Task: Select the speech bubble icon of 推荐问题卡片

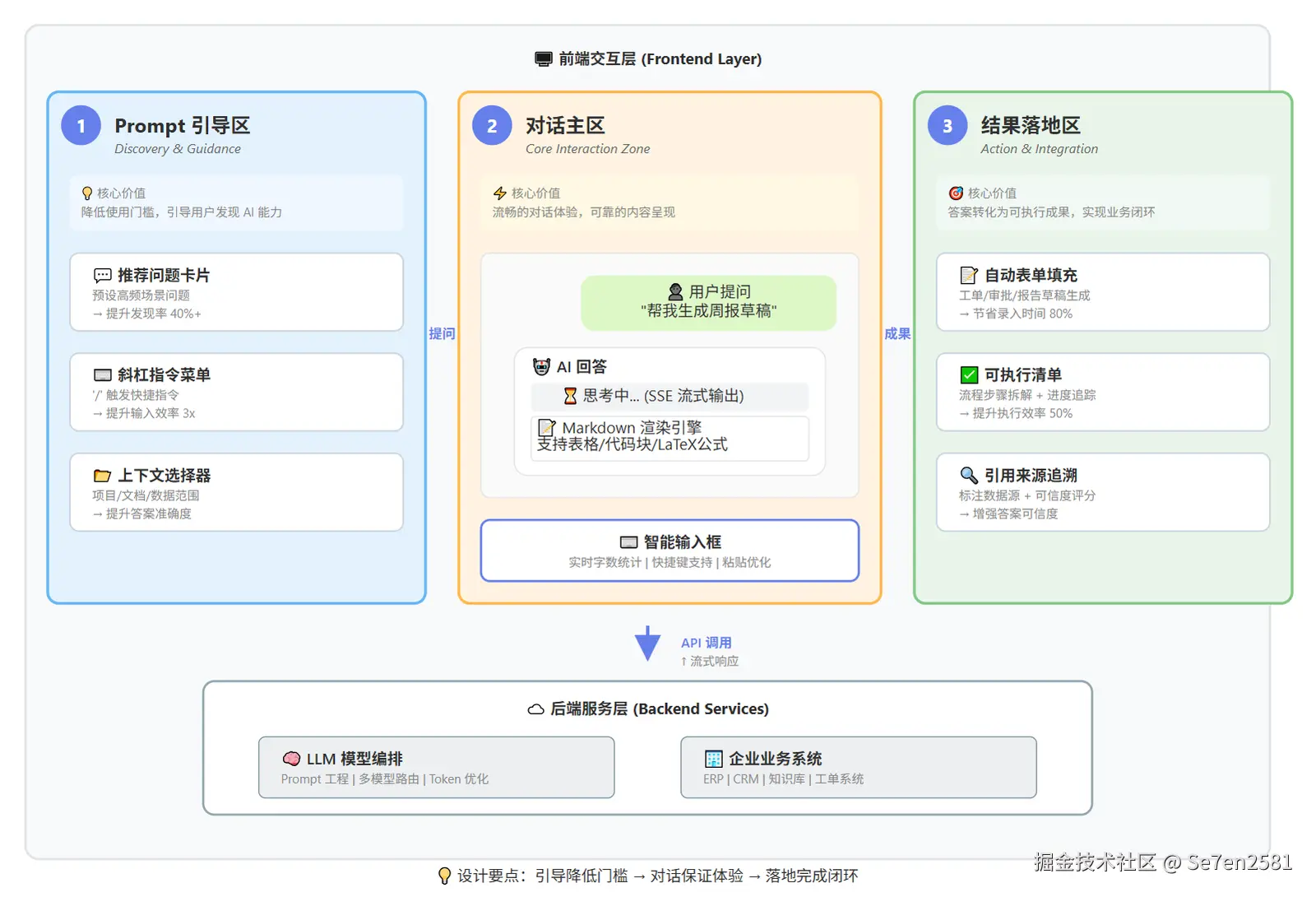Action: (x=103, y=276)
